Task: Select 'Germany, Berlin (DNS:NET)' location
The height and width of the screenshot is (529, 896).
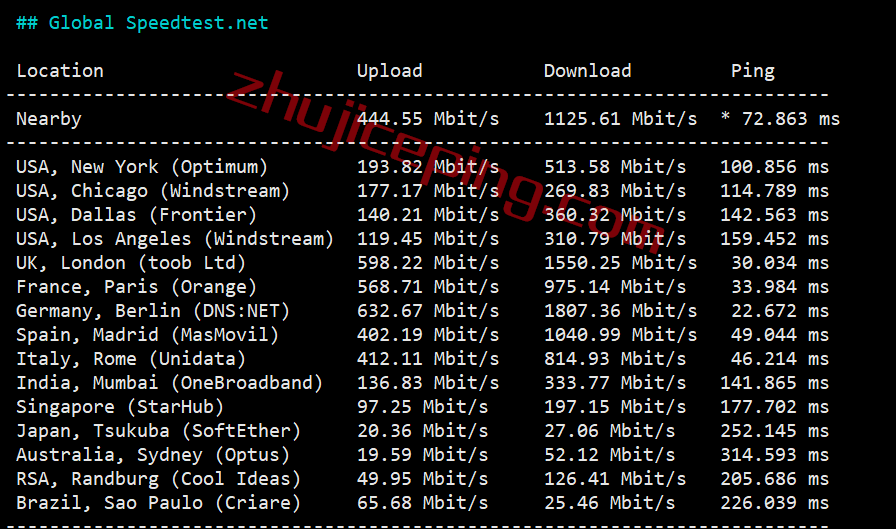Action: (x=153, y=311)
